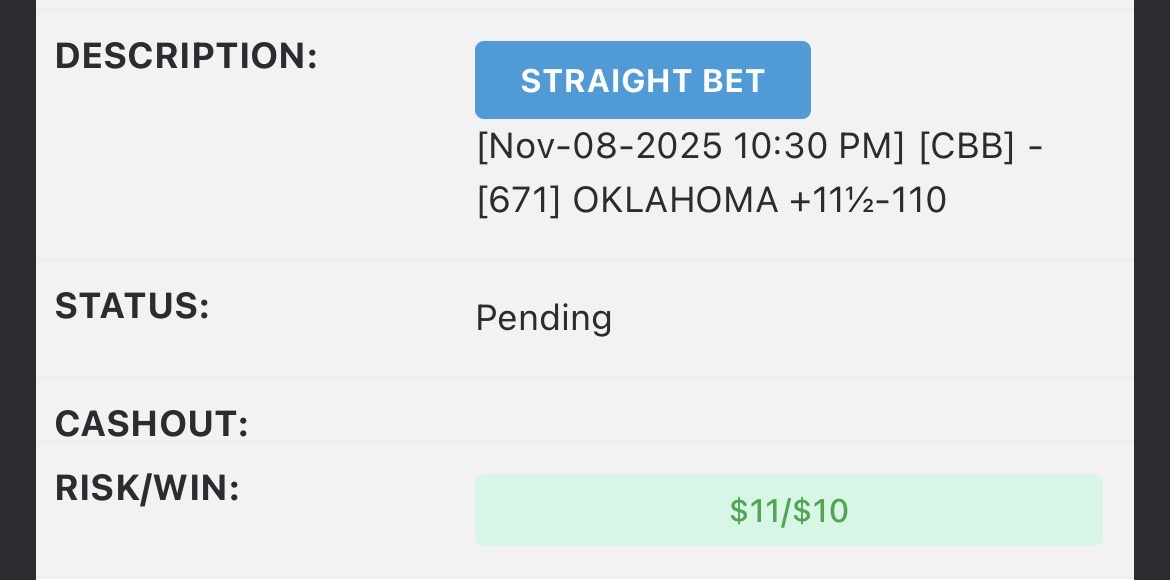
Task: Click the STATUS field label
Action: coord(132,306)
